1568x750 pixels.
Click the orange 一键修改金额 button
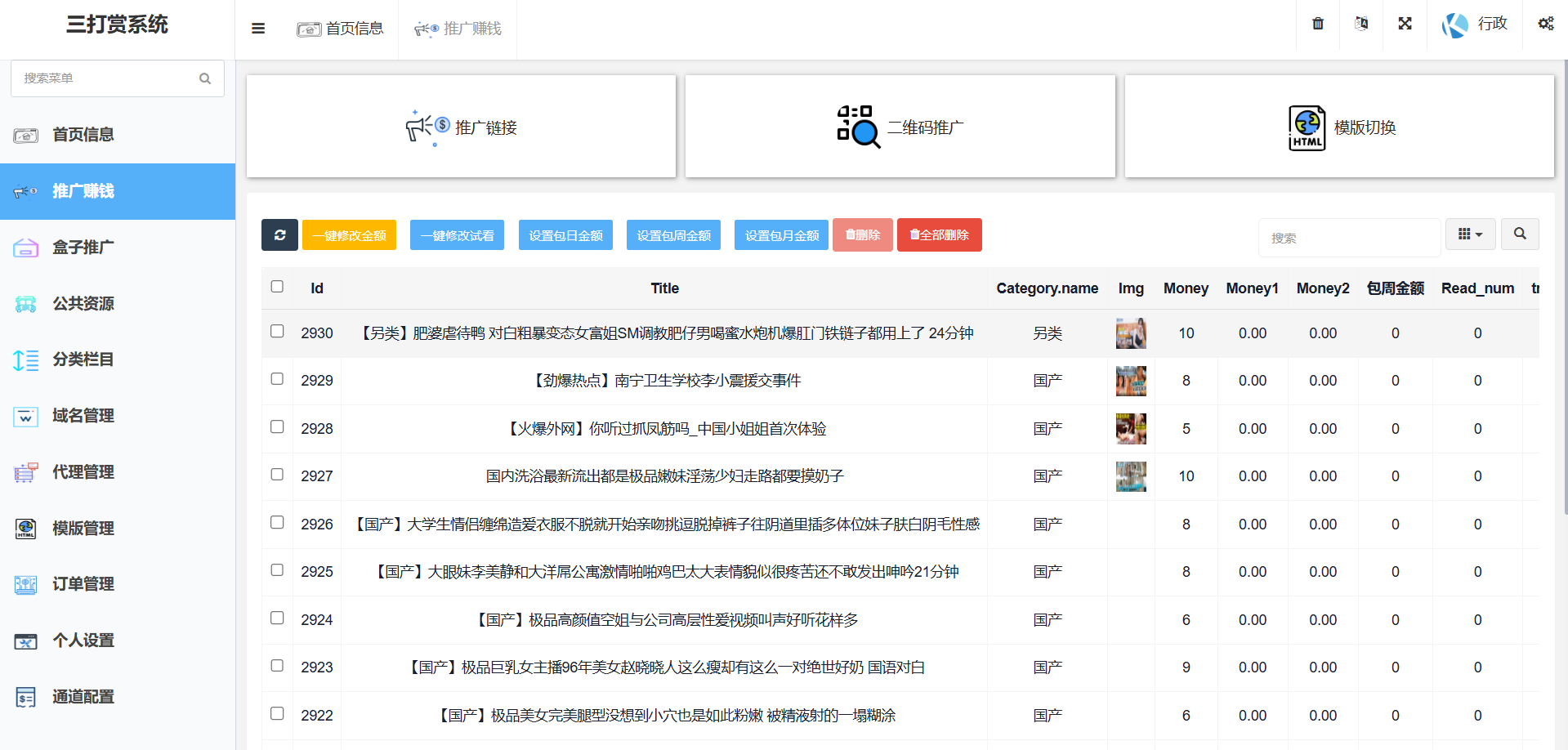click(349, 235)
